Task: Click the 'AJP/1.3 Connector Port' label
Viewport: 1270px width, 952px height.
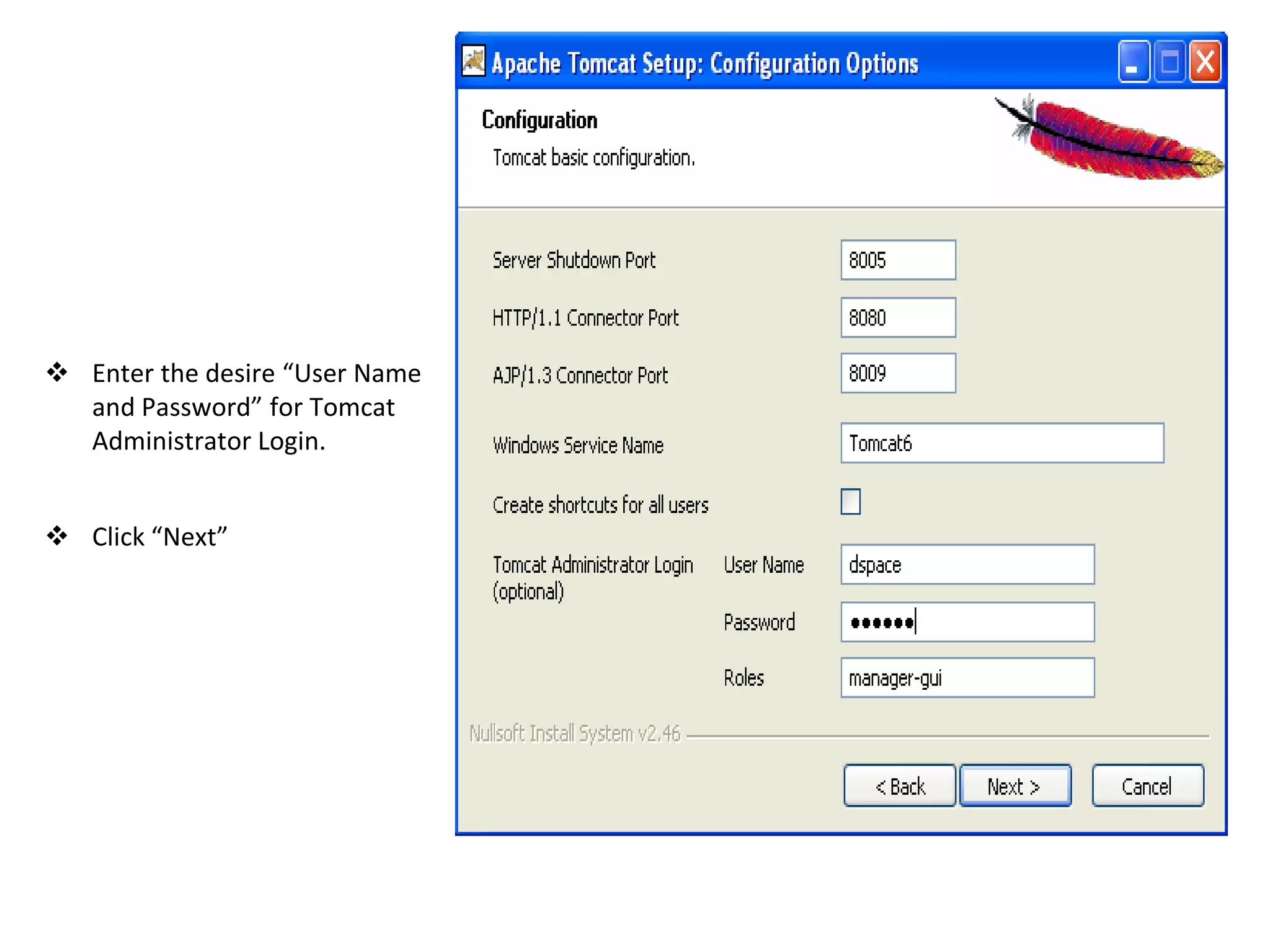Action: (x=580, y=376)
